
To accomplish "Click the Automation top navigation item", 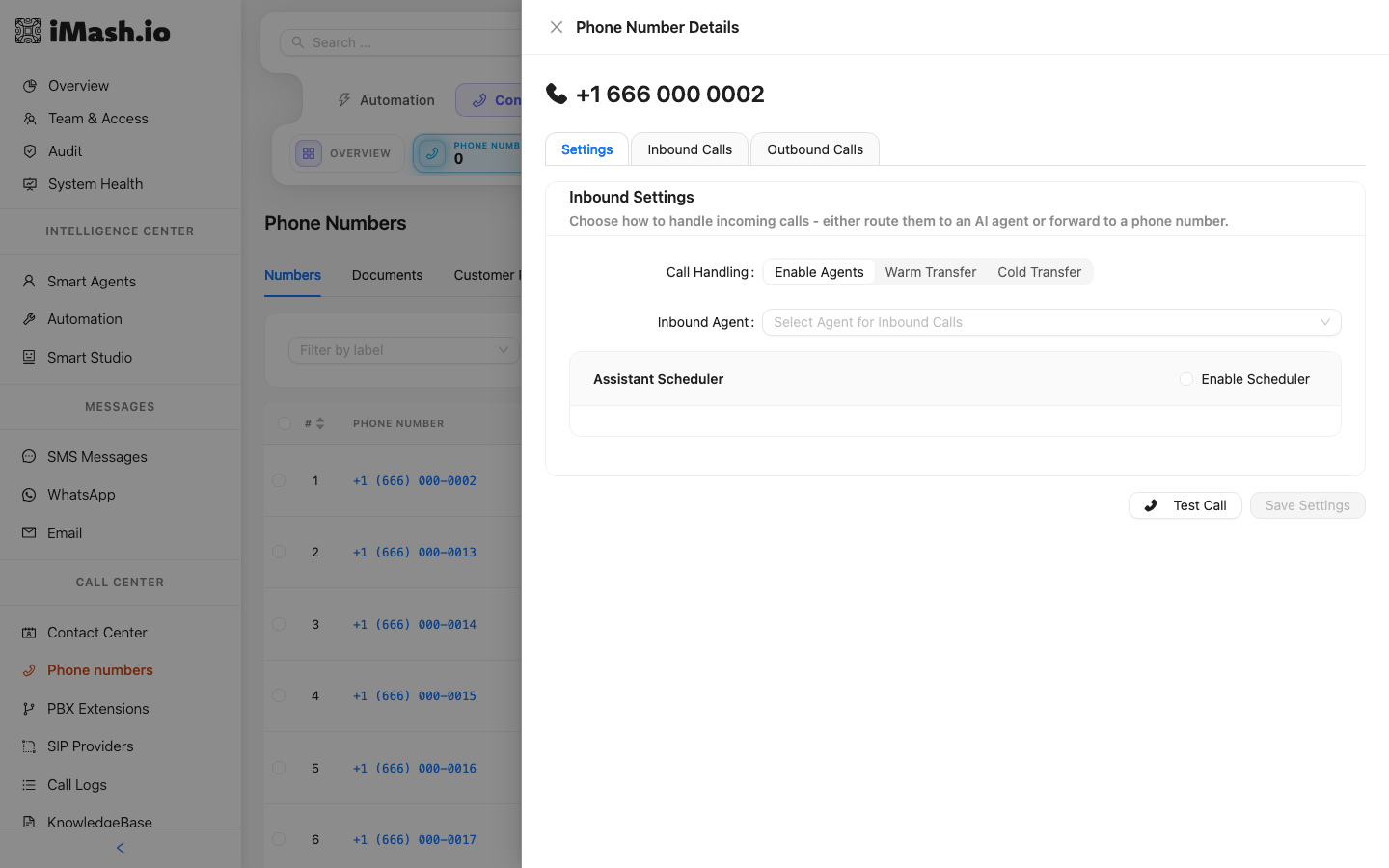I will click(x=386, y=100).
